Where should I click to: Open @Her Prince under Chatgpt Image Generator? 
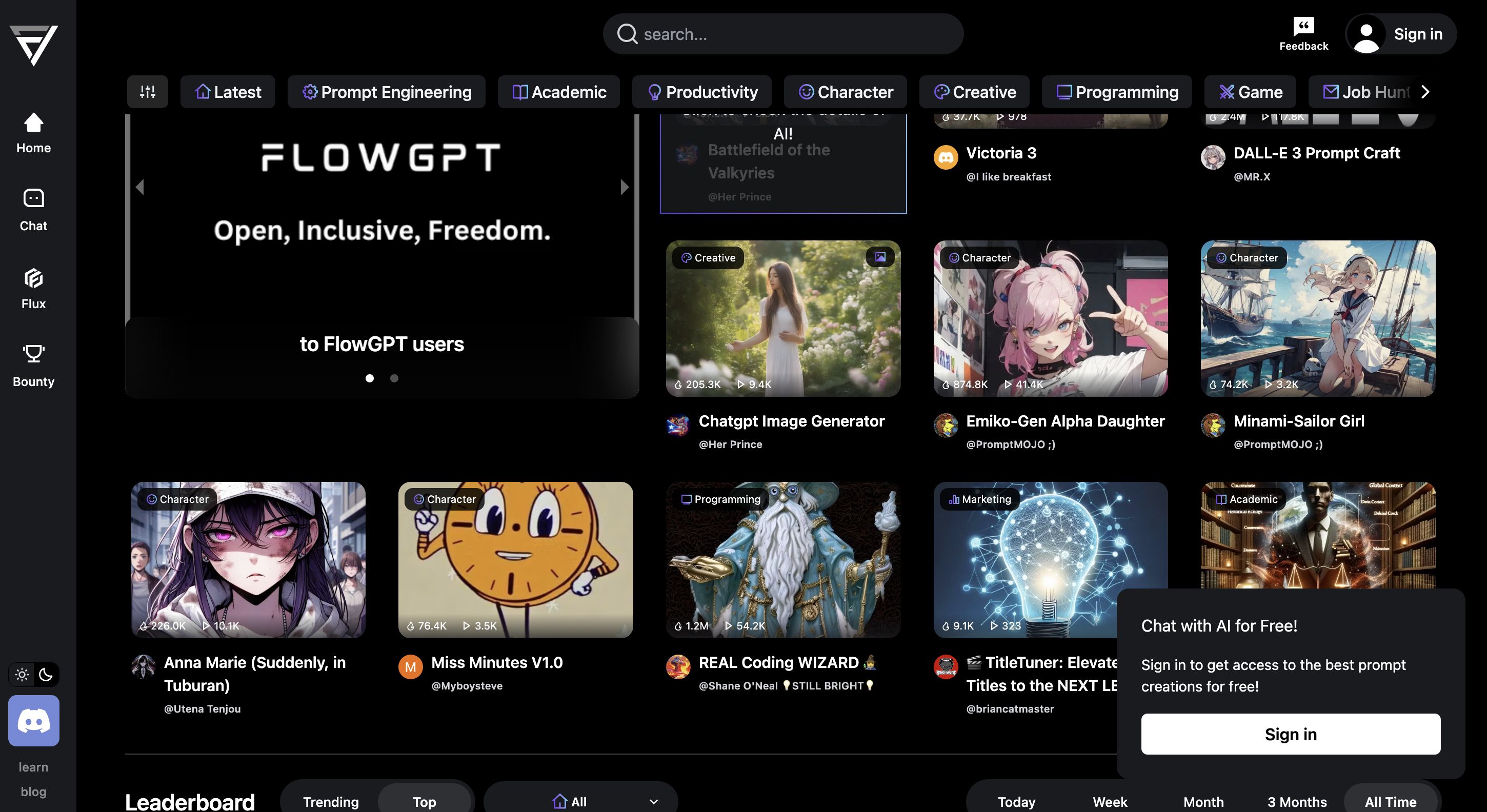click(730, 444)
